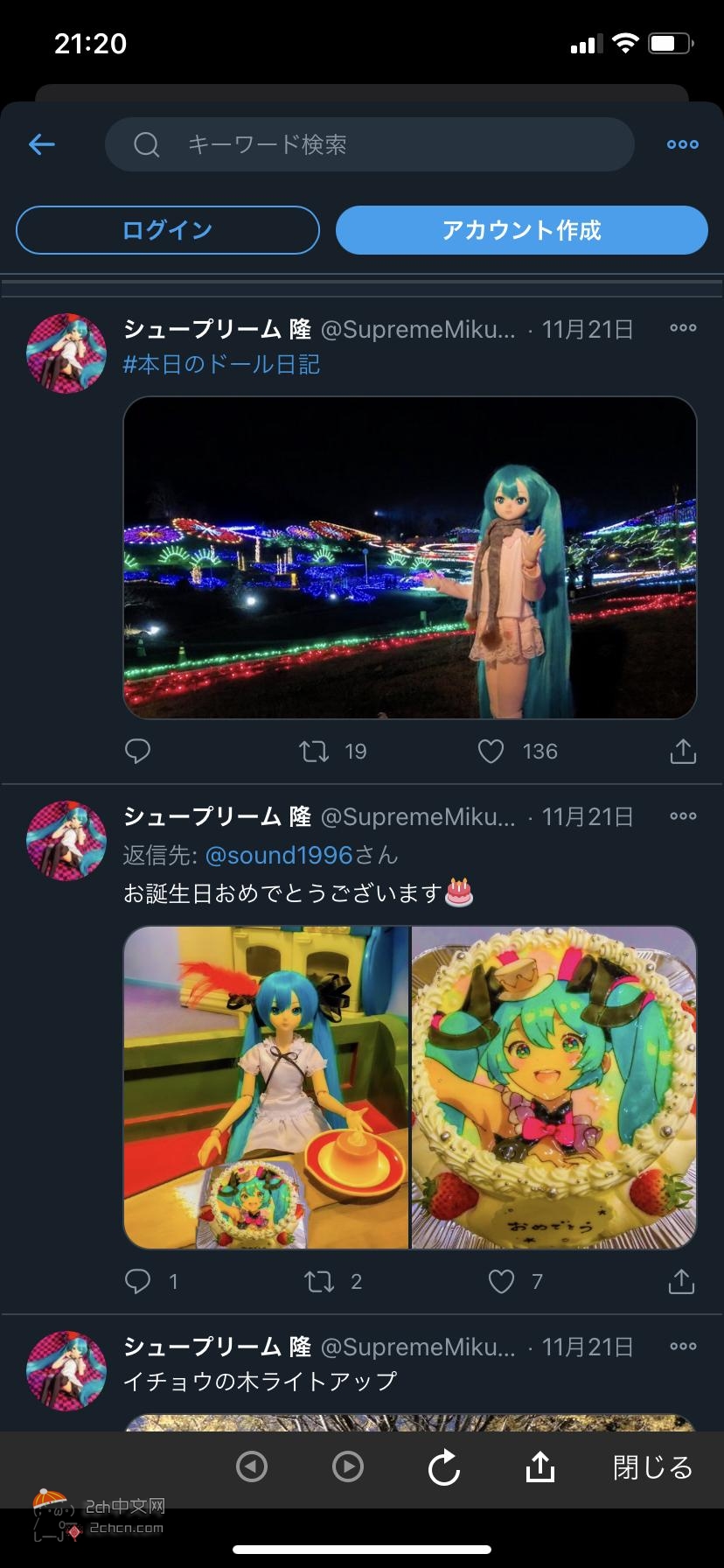Expand options menu on the first tweet
The height and width of the screenshot is (1568, 724).
click(x=683, y=328)
